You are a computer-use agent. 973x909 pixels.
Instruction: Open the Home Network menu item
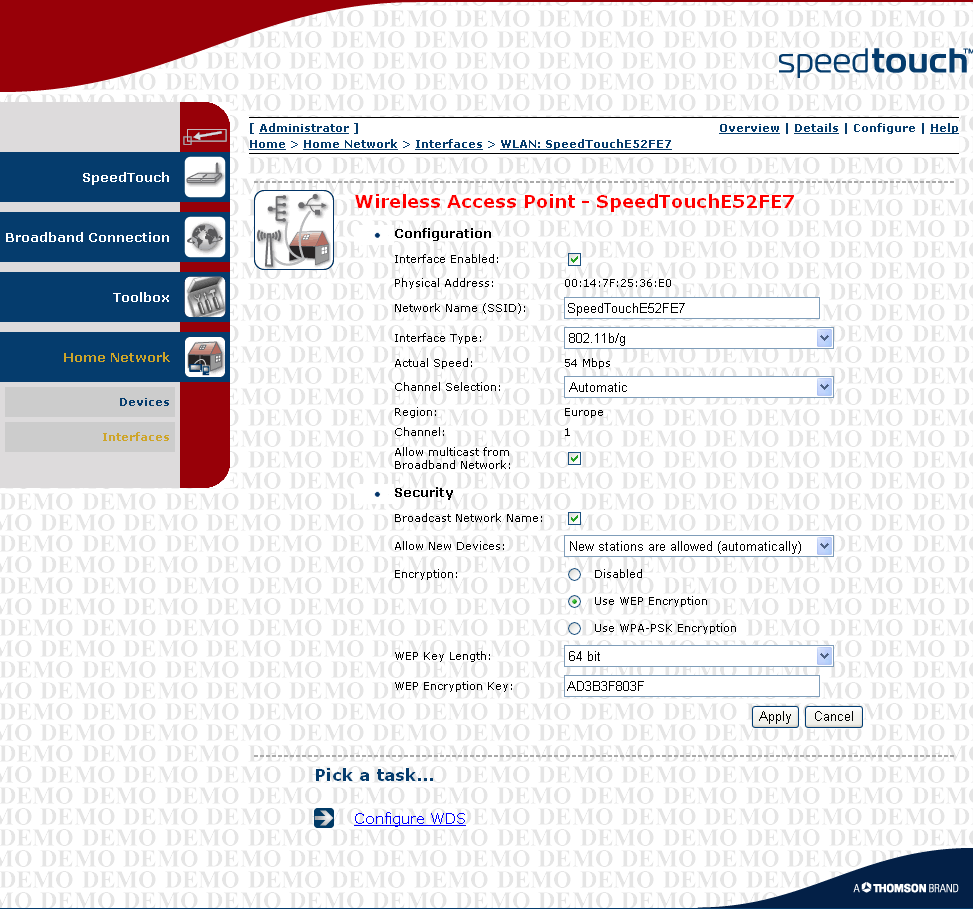116,357
